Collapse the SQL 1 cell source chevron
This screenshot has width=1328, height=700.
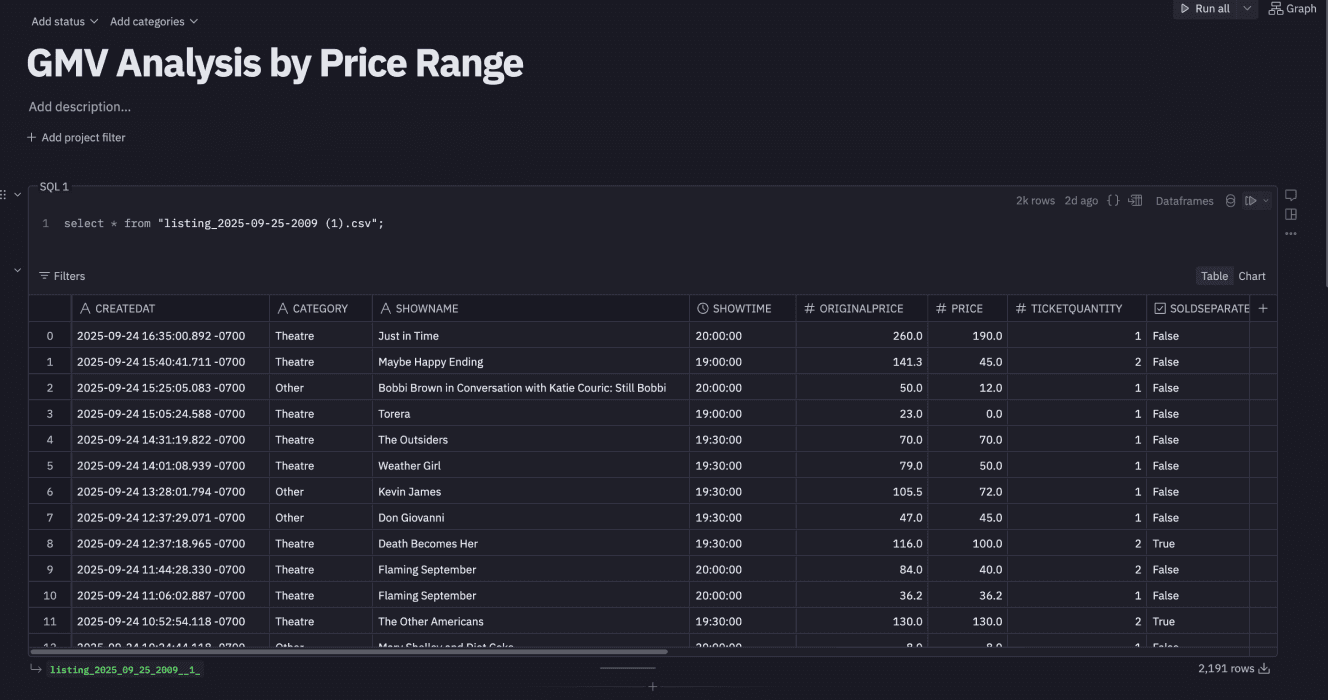(x=17, y=194)
